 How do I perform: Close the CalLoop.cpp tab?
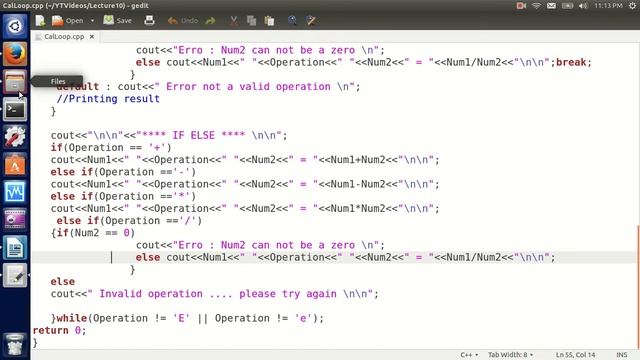click(x=92, y=36)
